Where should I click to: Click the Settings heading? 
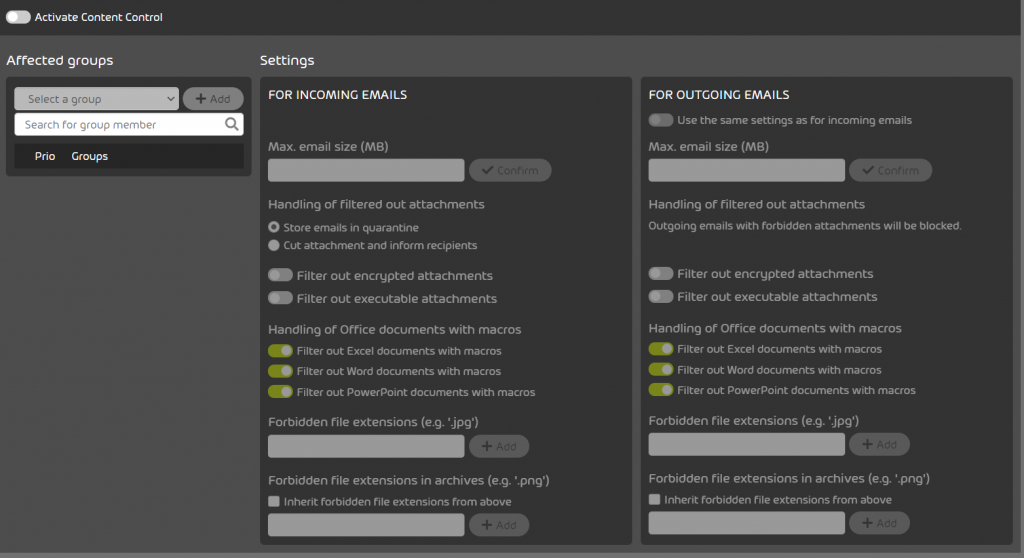tap(287, 61)
